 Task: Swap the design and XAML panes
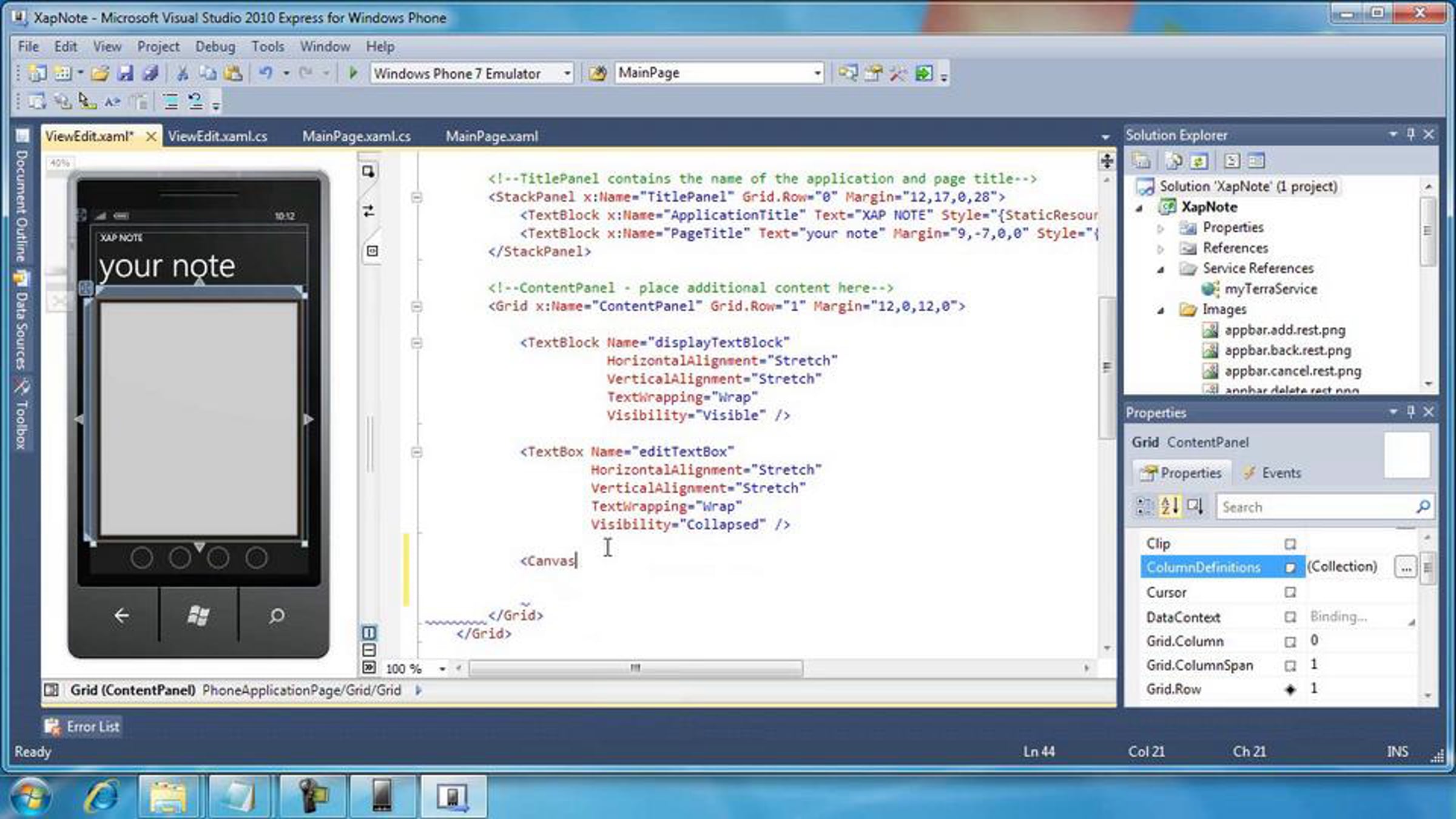(368, 211)
